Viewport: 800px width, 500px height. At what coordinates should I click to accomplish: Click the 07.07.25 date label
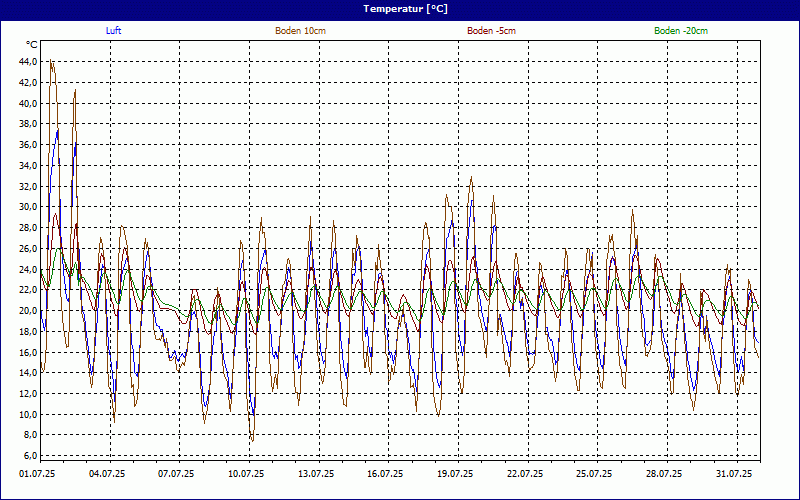(177, 474)
